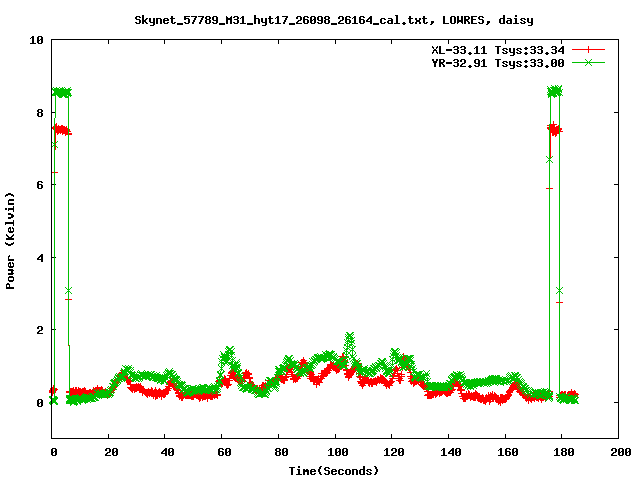Click the Power (Kelvin) y-axis label
This screenshot has width=640, height=480.
[x=10, y=241]
